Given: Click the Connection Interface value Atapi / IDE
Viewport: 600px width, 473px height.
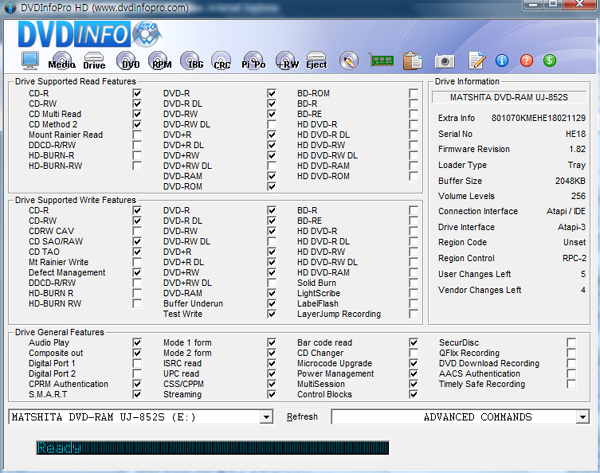Looking at the screenshot, I should coord(566,211).
